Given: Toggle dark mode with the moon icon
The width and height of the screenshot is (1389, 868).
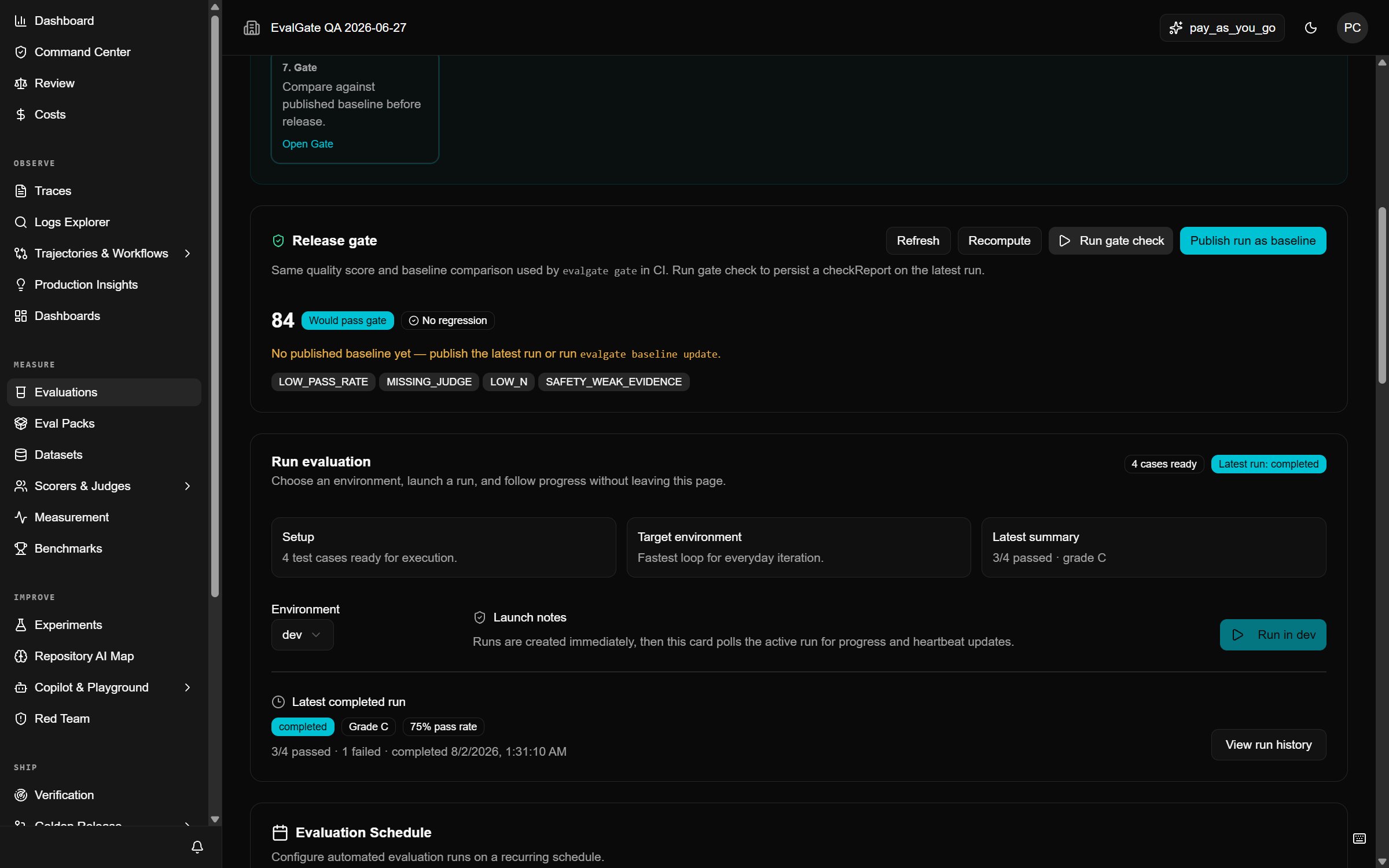Looking at the screenshot, I should point(1311,28).
